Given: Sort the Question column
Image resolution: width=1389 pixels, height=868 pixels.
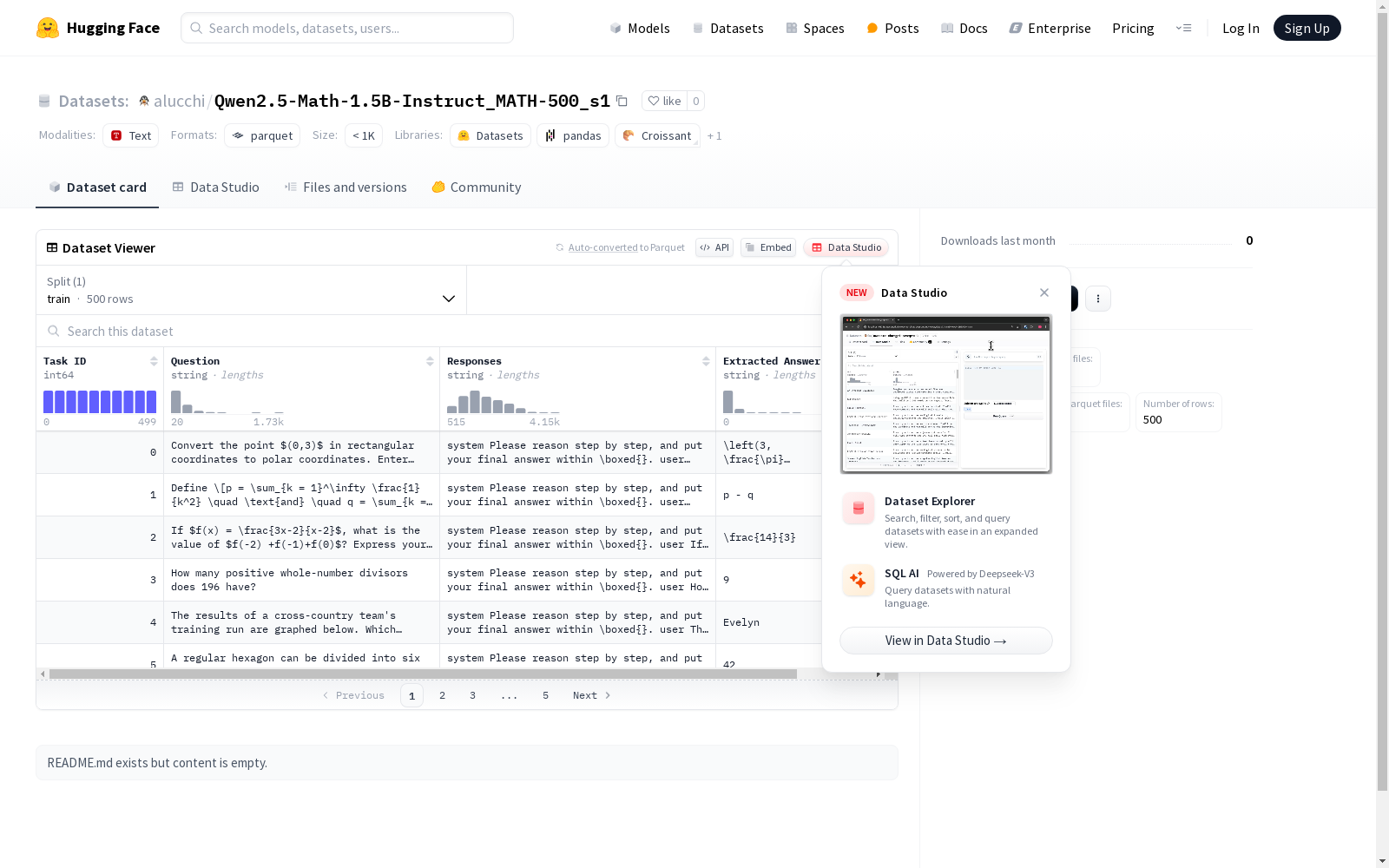Looking at the screenshot, I should (430, 361).
